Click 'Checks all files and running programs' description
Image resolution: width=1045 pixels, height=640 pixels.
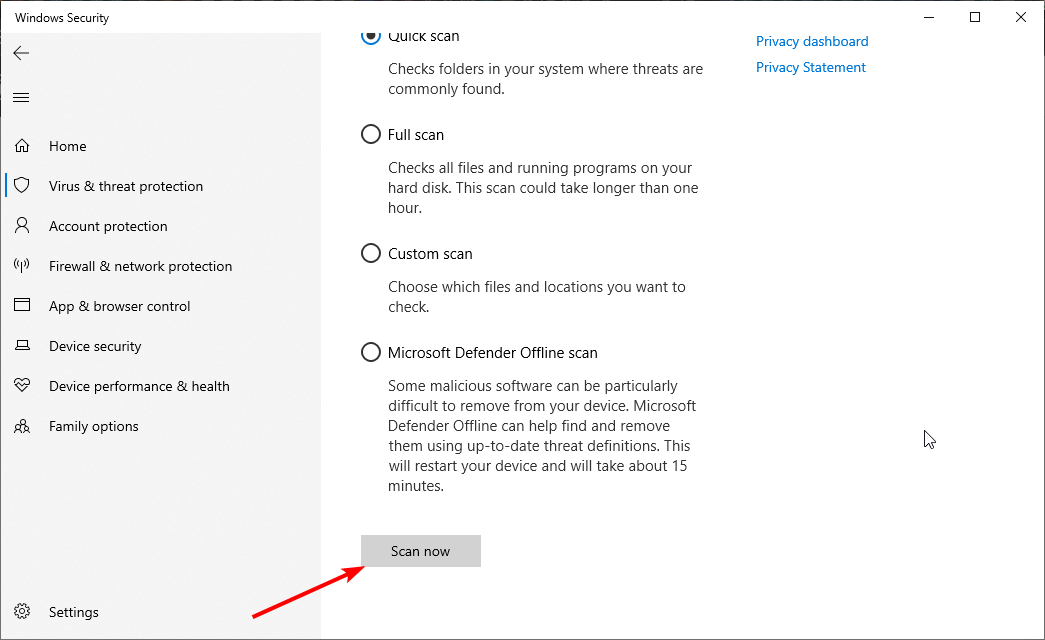coord(543,187)
